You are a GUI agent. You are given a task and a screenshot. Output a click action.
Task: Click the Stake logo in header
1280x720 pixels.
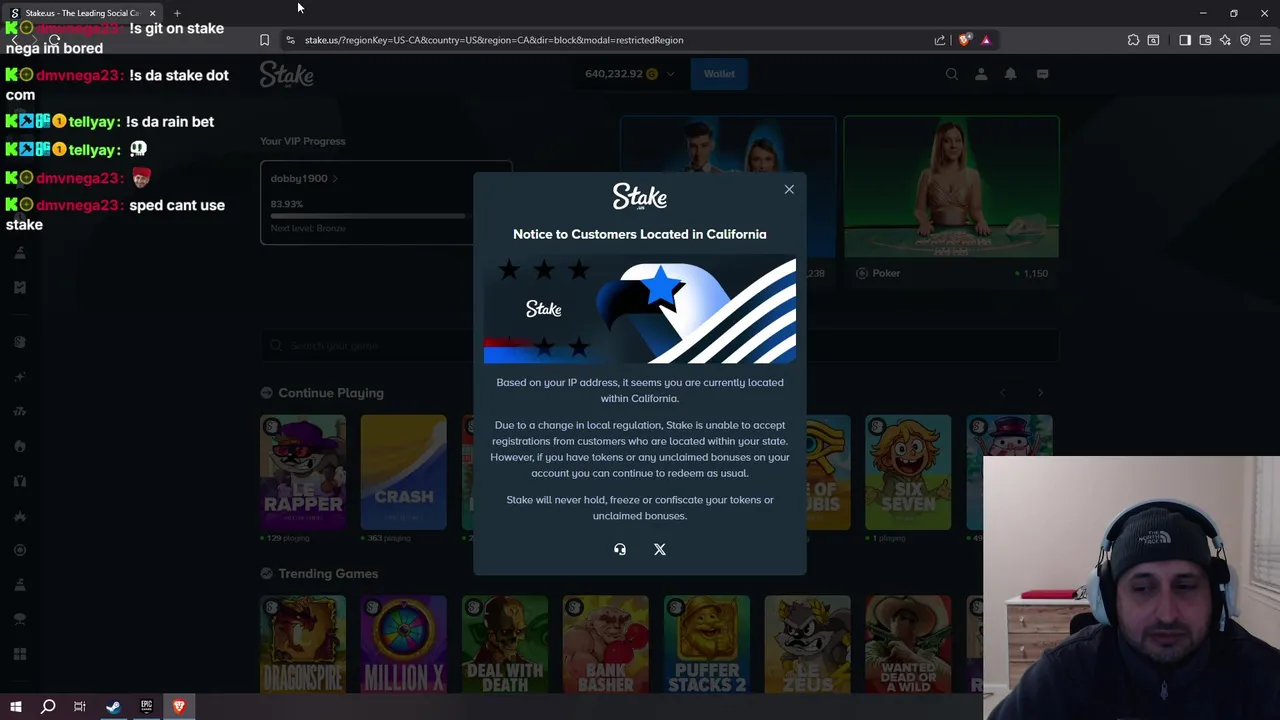[x=287, y=75]
